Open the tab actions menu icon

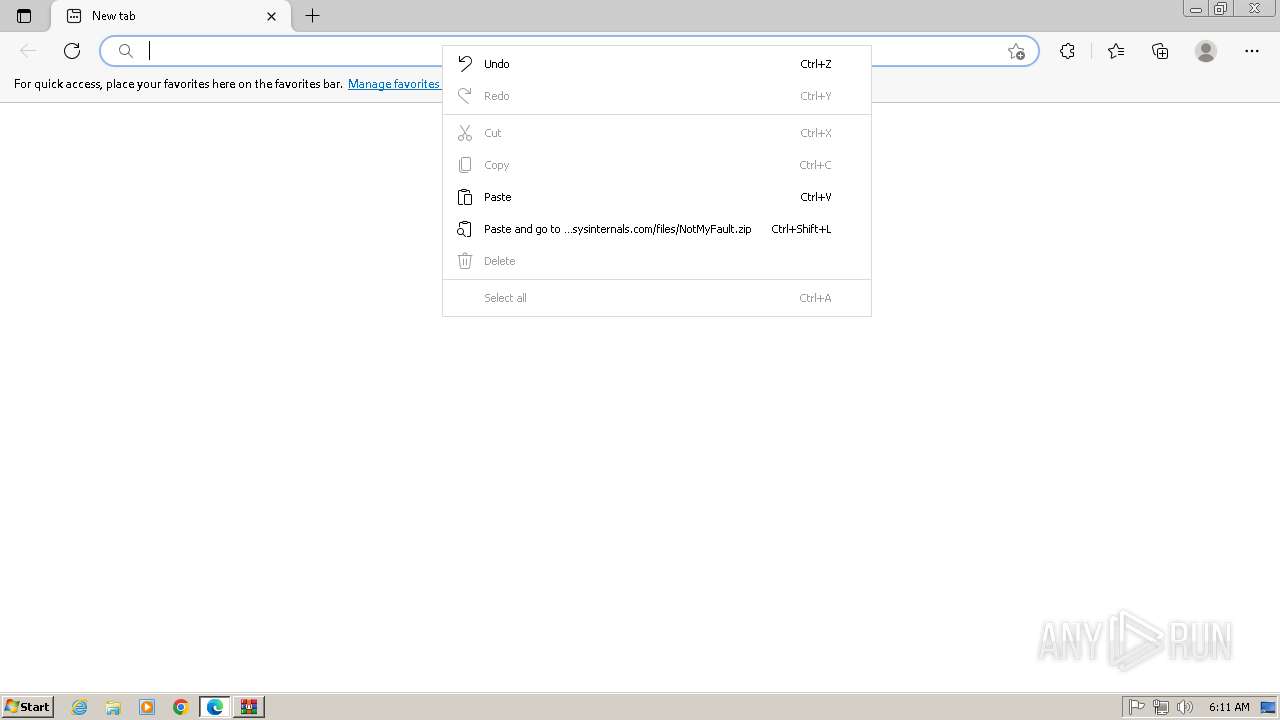[x=24, y=16]
